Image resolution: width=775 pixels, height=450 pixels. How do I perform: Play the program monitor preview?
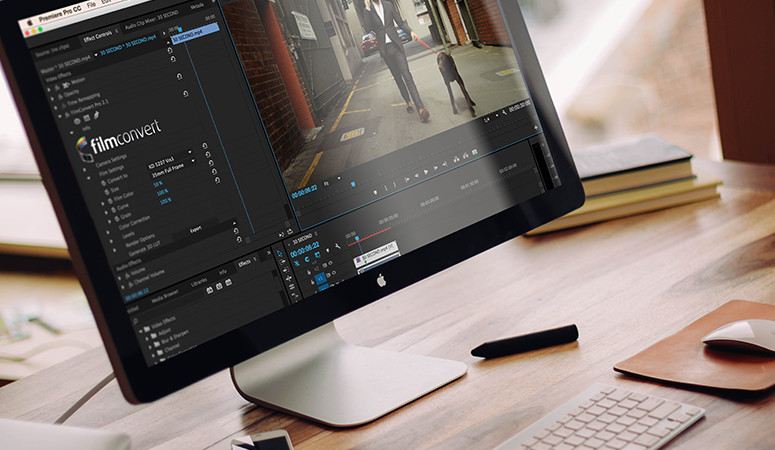(426, 172)
